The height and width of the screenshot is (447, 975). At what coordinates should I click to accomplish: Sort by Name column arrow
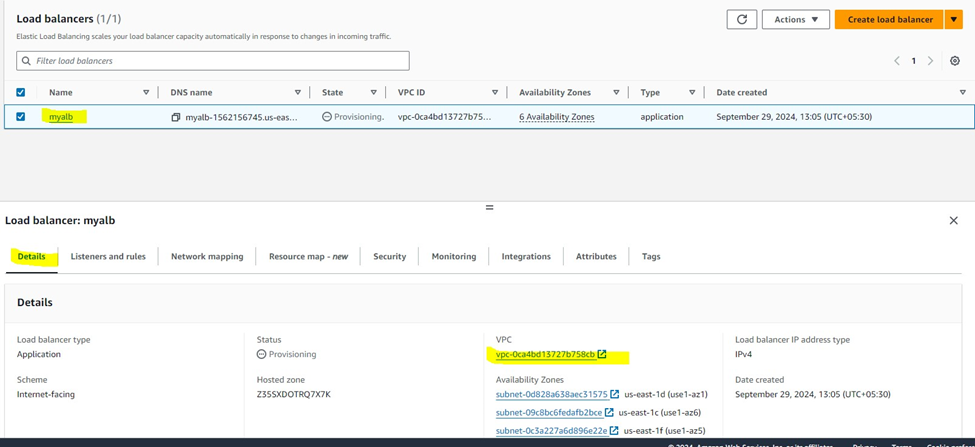146,93
